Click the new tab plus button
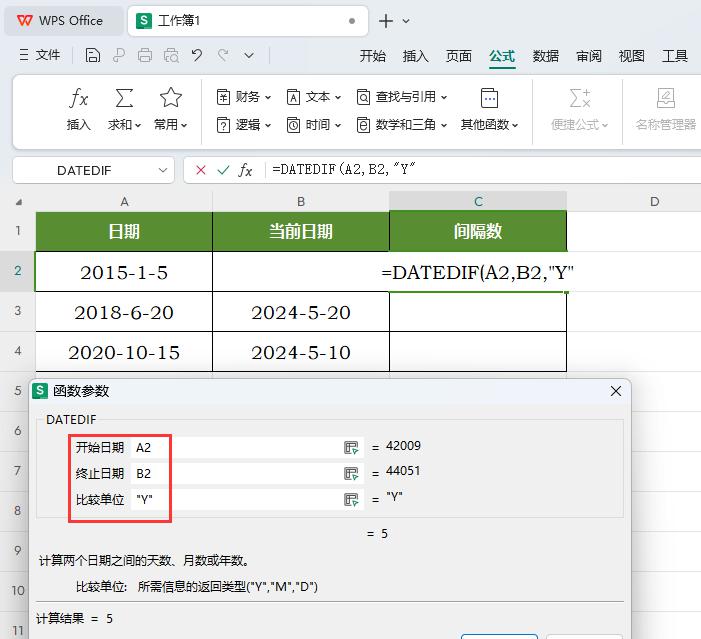Screen dimensions: 701x639 386,21
